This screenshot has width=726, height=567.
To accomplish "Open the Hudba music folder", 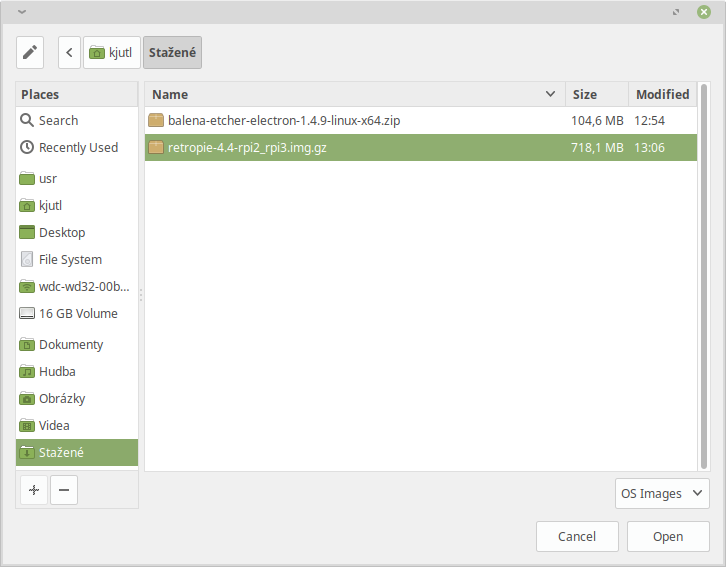I will click(77, 372).
